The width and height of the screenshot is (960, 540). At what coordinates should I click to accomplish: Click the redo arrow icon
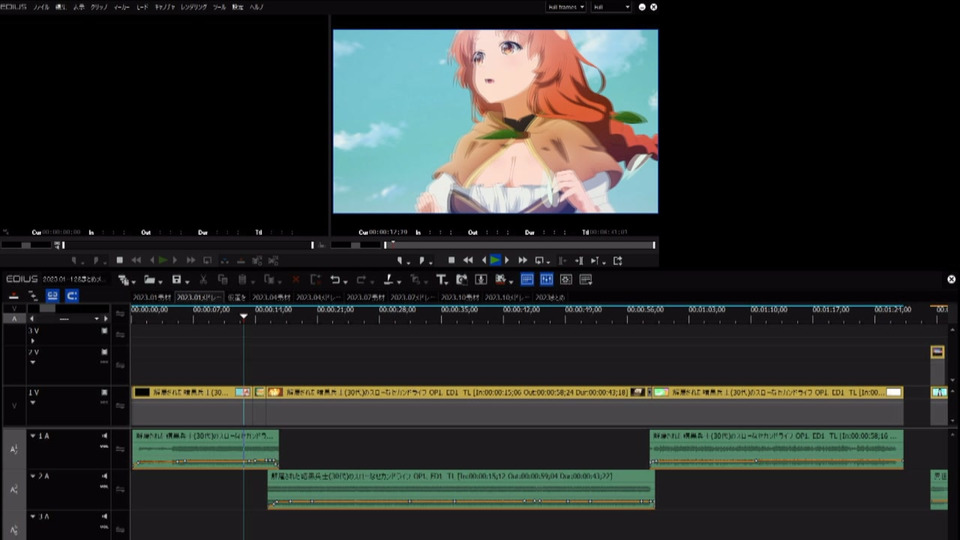(362, 280)
